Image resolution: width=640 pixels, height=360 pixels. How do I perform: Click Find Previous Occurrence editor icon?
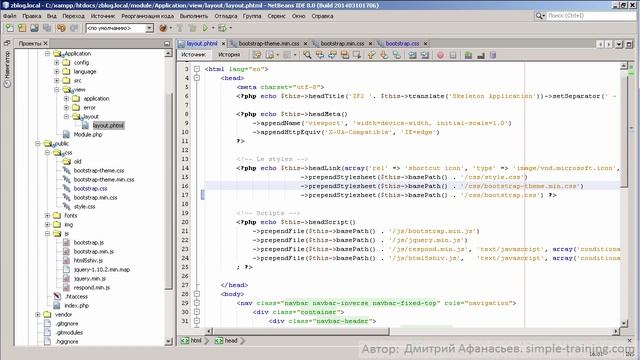point(320,55)
